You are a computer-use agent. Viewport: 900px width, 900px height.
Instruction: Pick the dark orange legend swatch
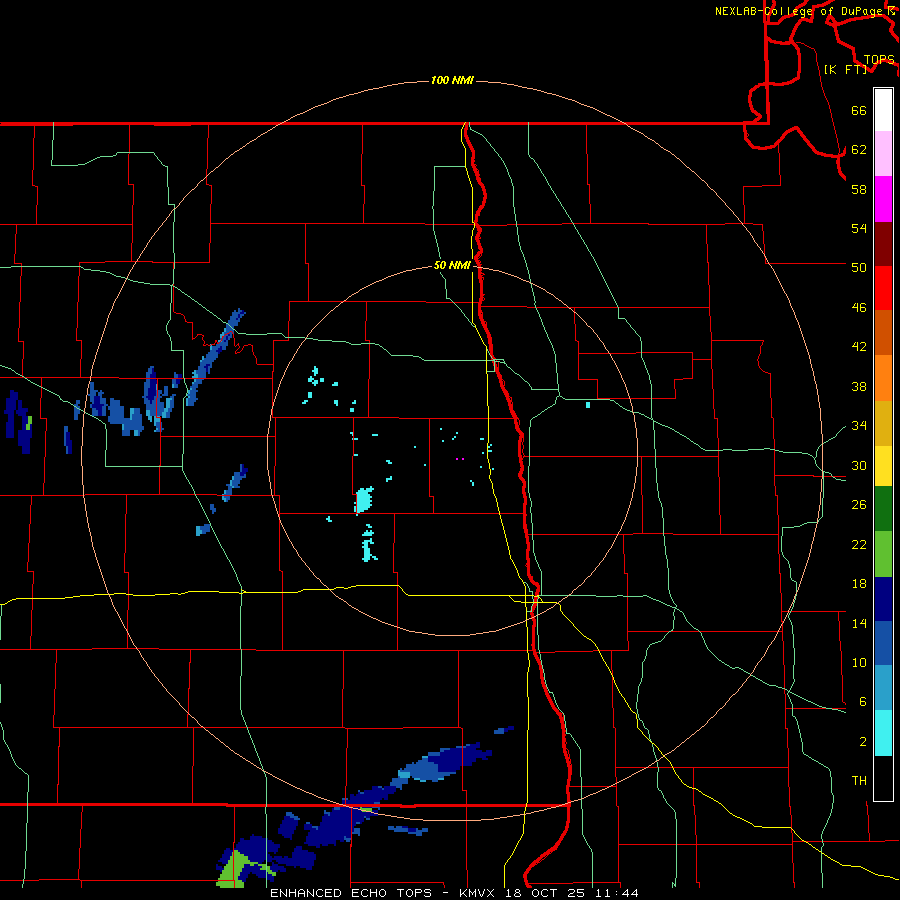pos(883,333)
